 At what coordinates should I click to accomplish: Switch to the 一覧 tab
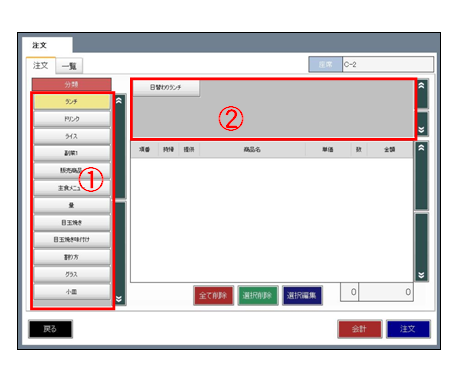(69, 66)
